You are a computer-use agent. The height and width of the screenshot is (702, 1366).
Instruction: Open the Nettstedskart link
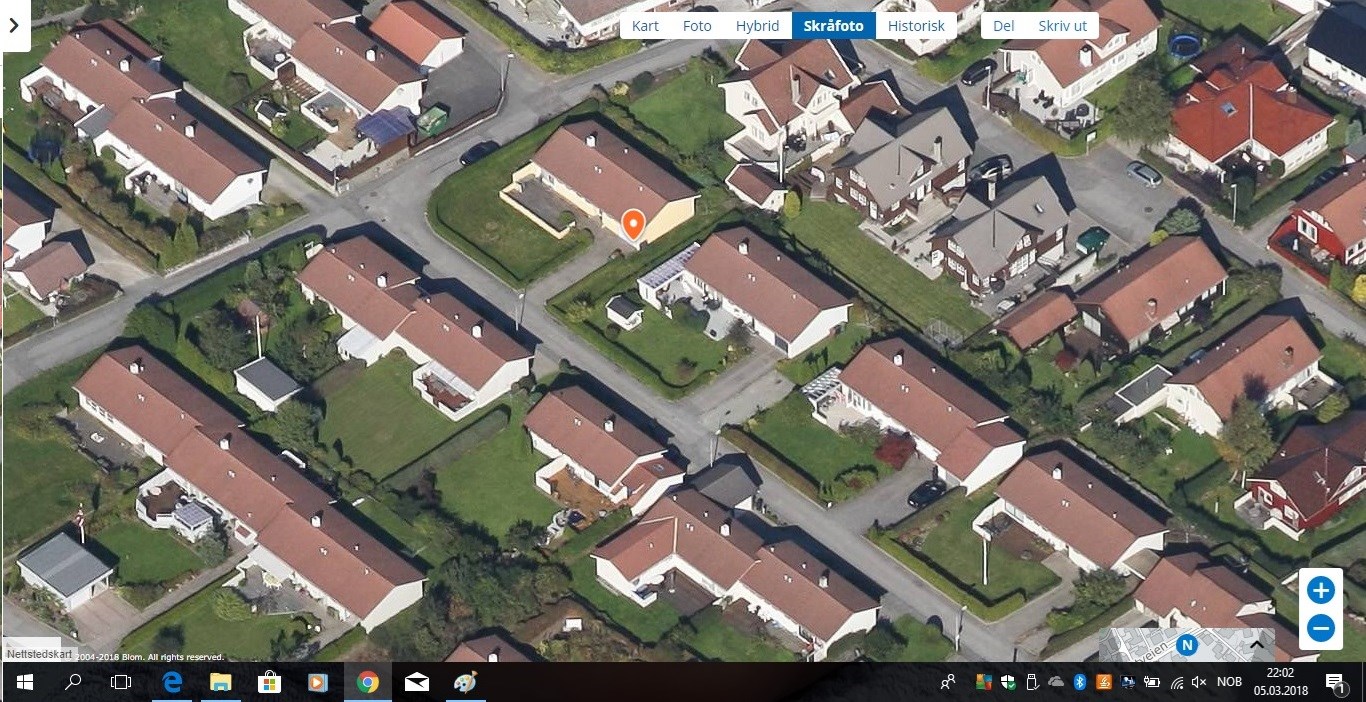(x=32, y=653)
